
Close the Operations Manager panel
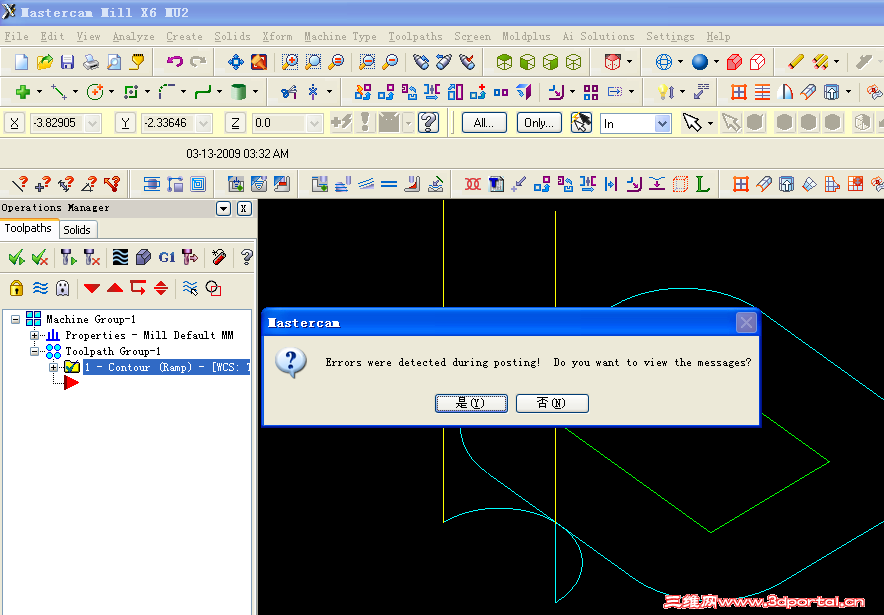[244, 209]
